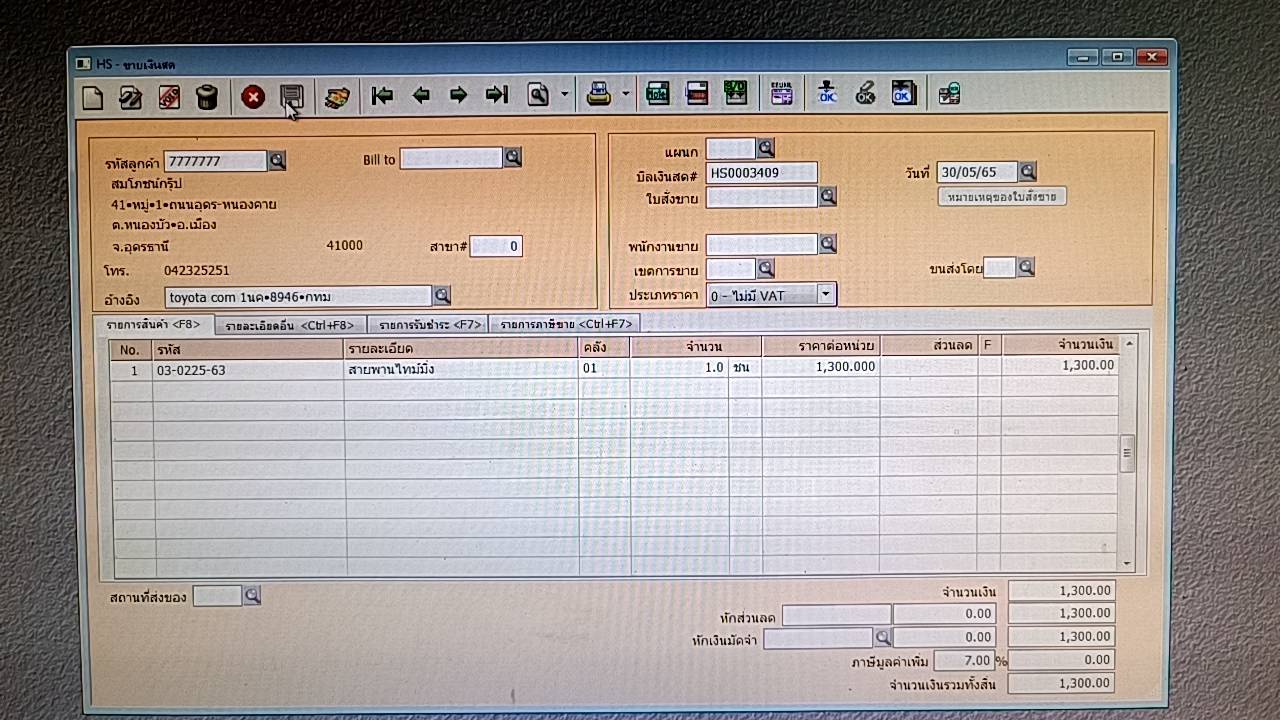Expand the ประเภทราคา VAT dropdown
This screenshot has height=720, width=1280.
826,294
